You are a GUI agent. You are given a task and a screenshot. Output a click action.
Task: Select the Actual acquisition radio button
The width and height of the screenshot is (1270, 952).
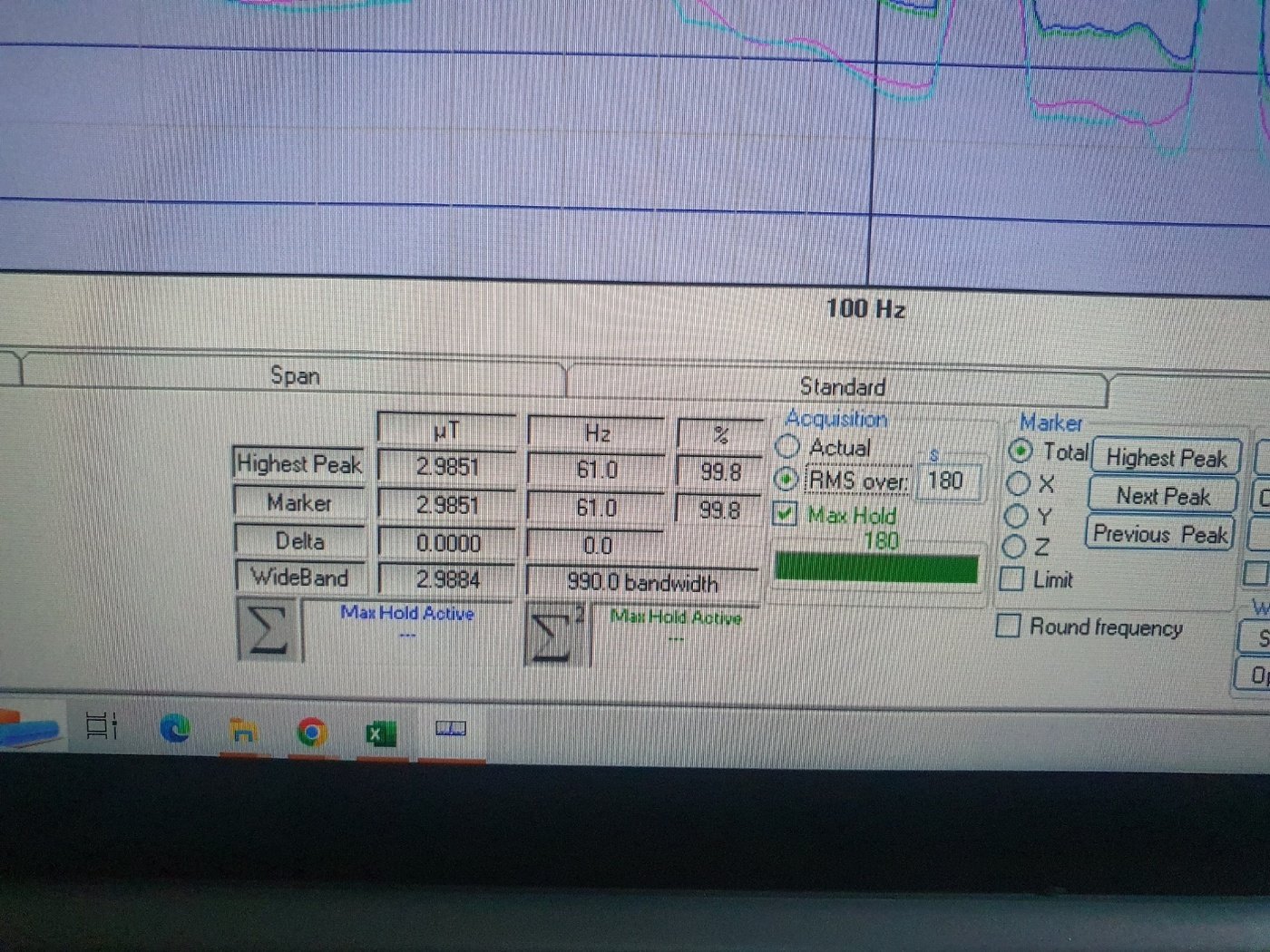787,446
